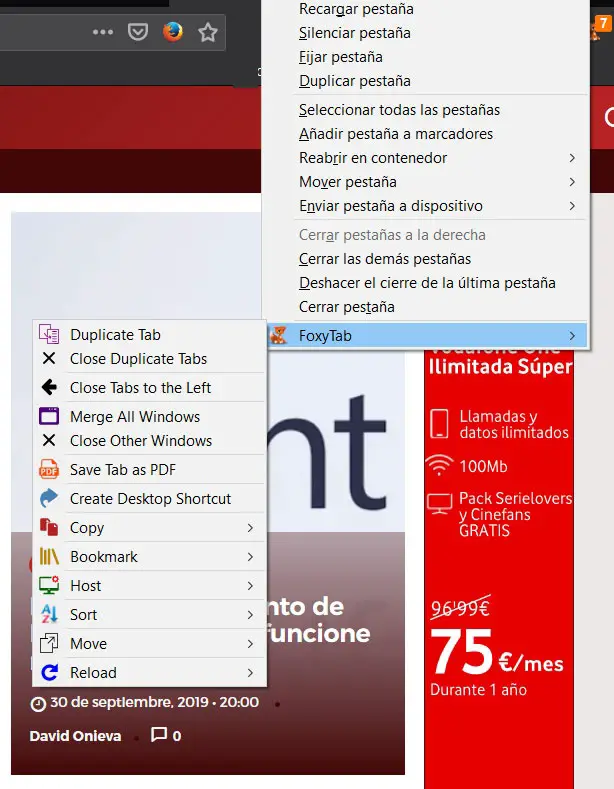Click the 100Mb wifi line in the ad
The width and height of the screenshot is (614, 789).
point(466,466)
